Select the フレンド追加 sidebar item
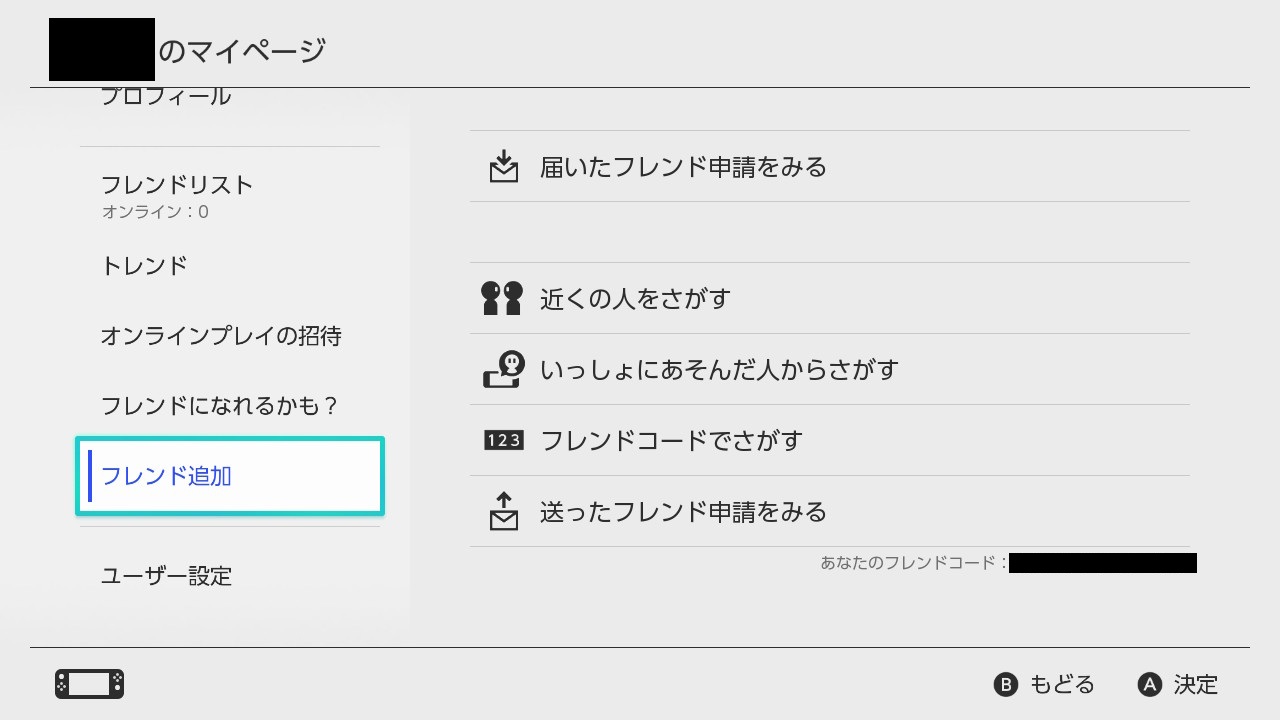The image size is (1280, 720). tap(230, 476)
